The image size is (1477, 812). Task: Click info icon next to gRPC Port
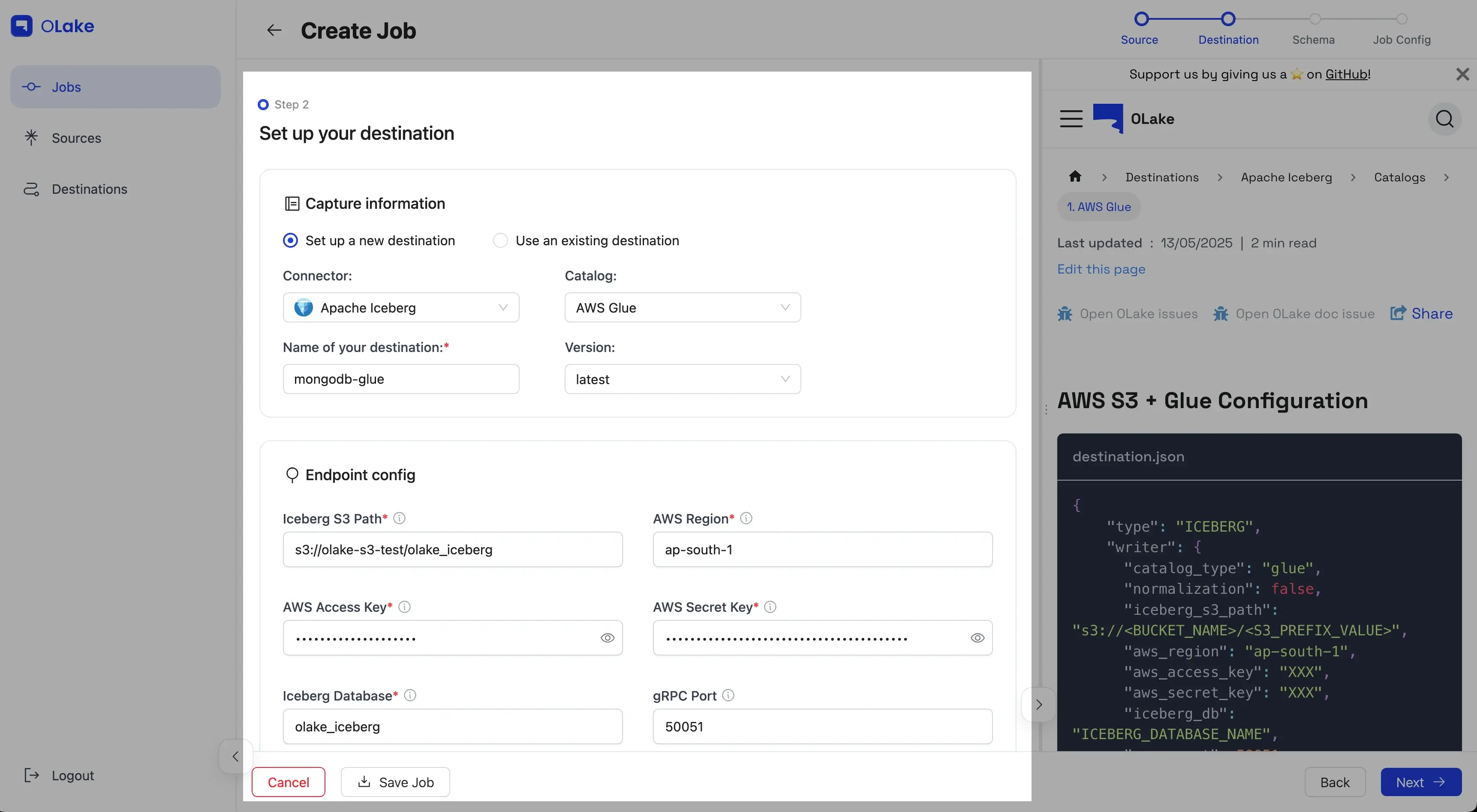728,695
